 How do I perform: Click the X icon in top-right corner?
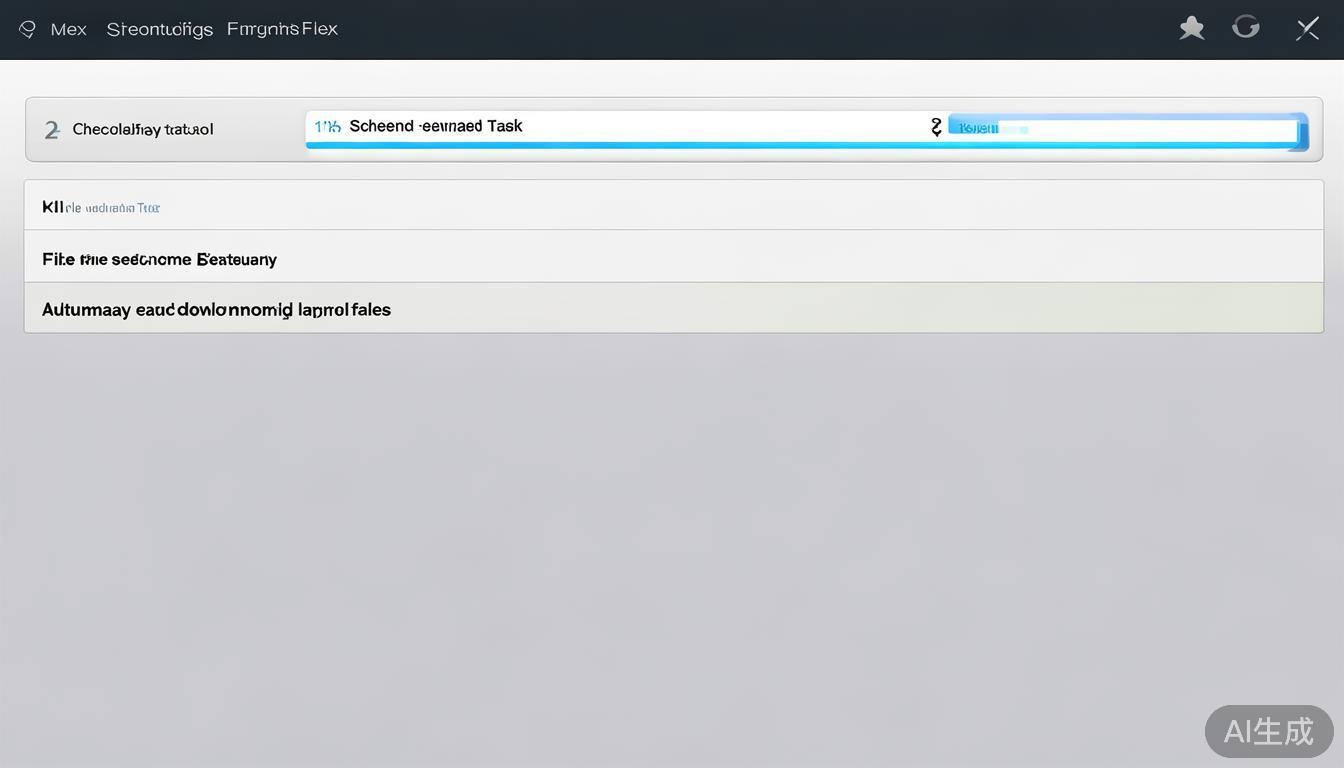(1307, 29)
